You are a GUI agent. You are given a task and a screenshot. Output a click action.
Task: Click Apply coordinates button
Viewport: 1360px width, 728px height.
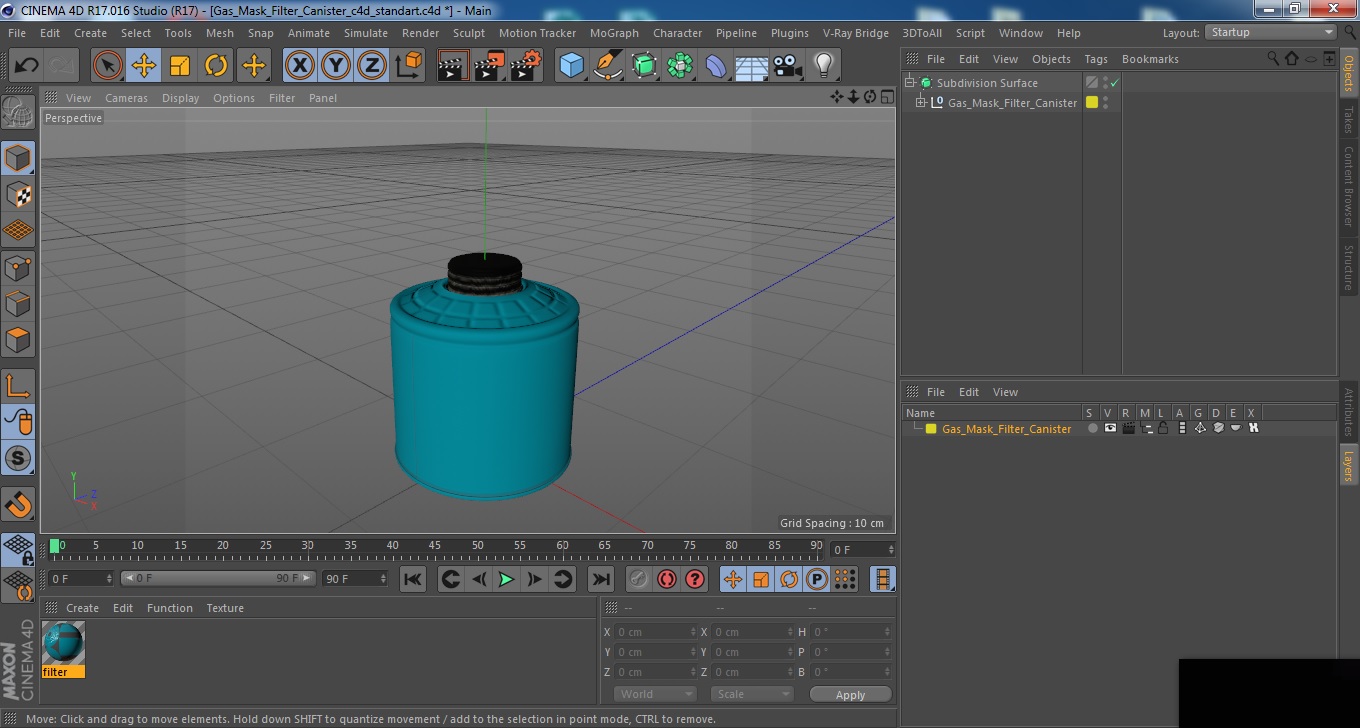point(850,695)
